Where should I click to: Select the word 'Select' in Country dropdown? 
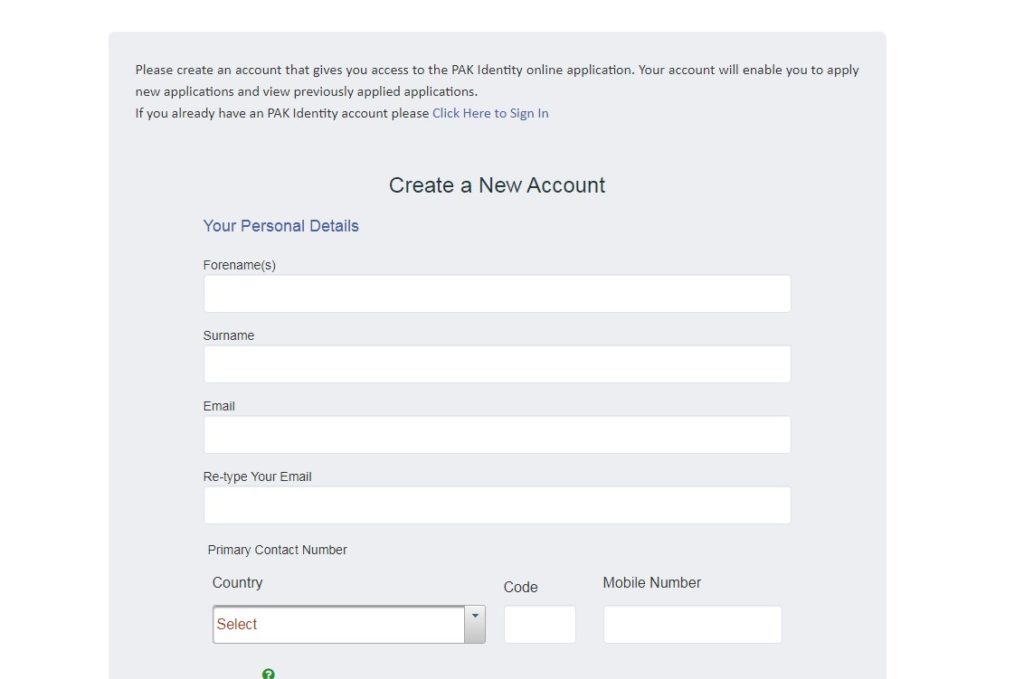coord(236,623)
